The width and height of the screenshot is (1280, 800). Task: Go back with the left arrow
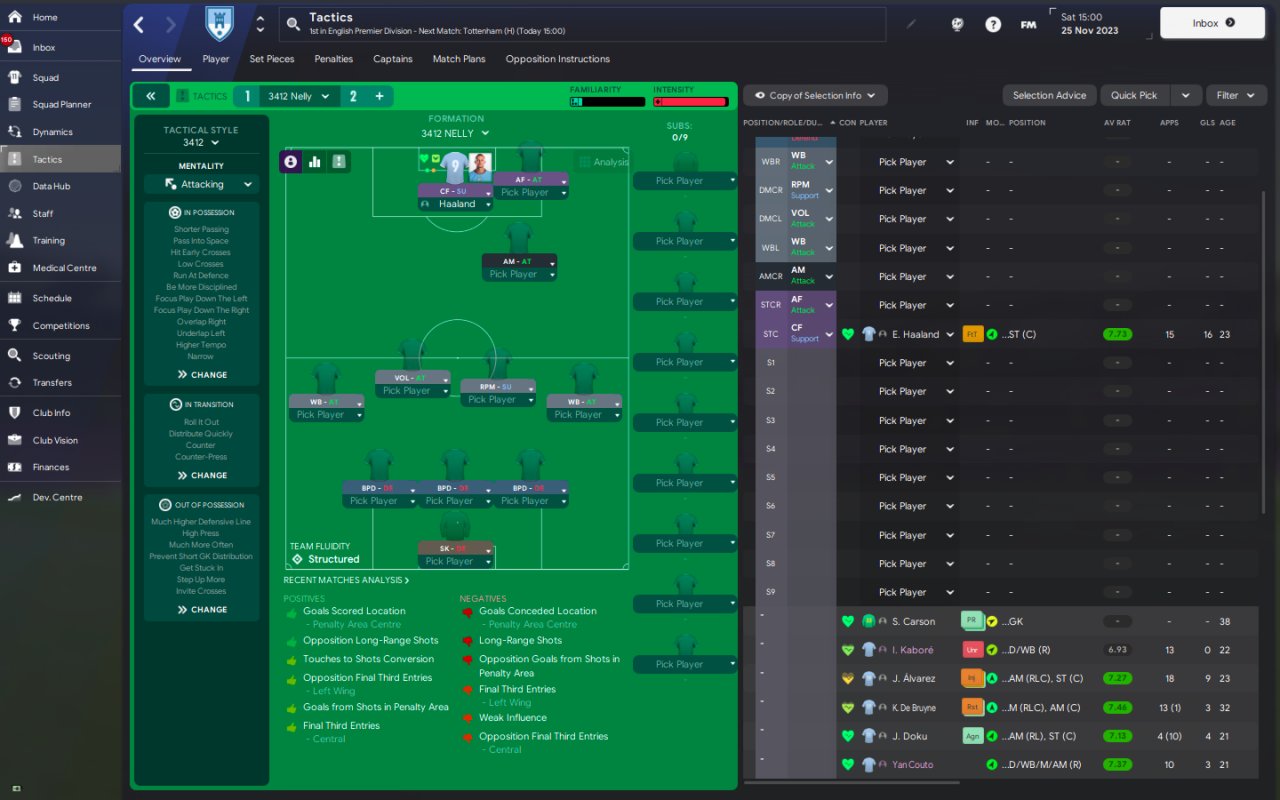point(139,24)
